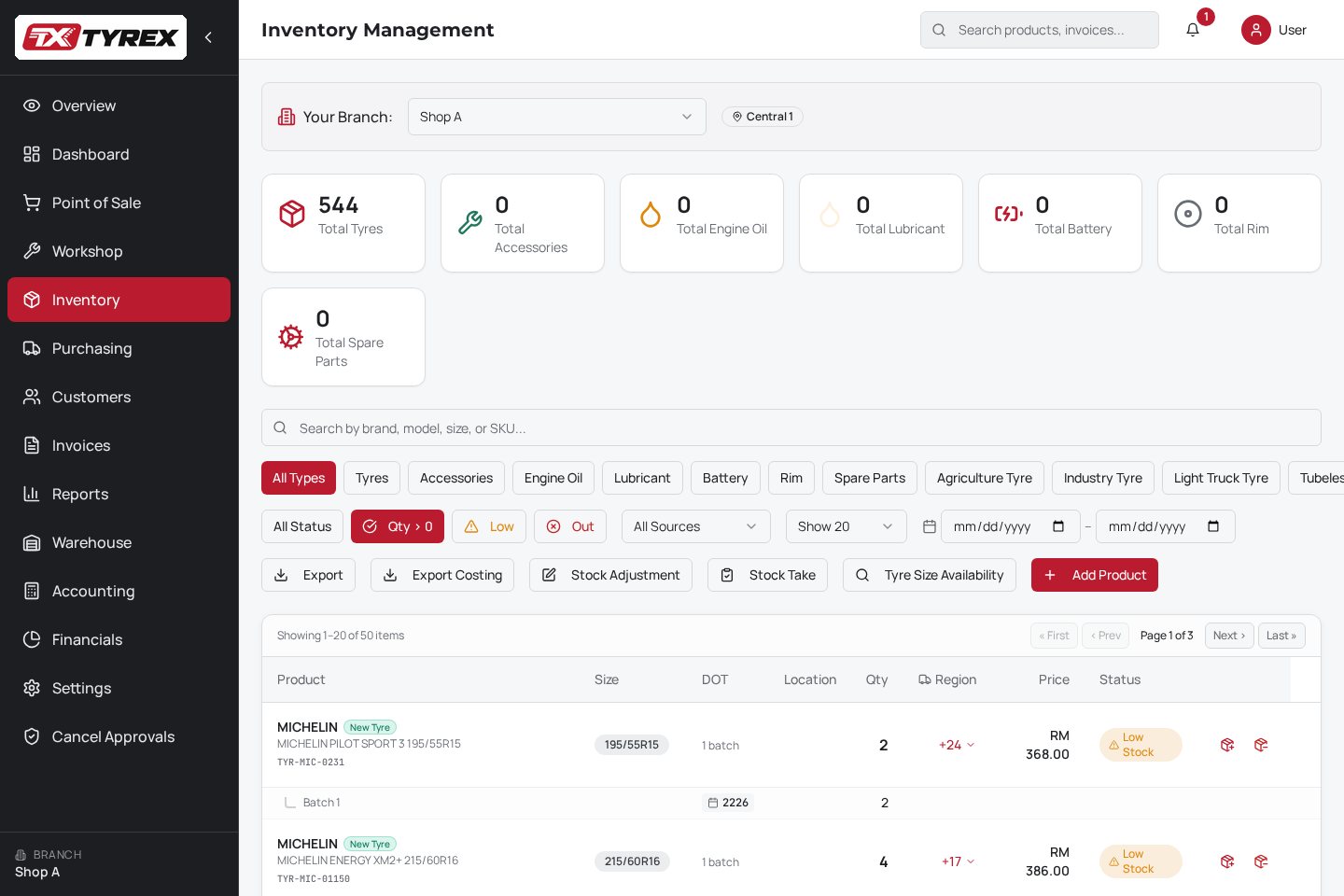Toggle the Low stock filter
The height and width of the screenshot is (896, 1344).
489,526
